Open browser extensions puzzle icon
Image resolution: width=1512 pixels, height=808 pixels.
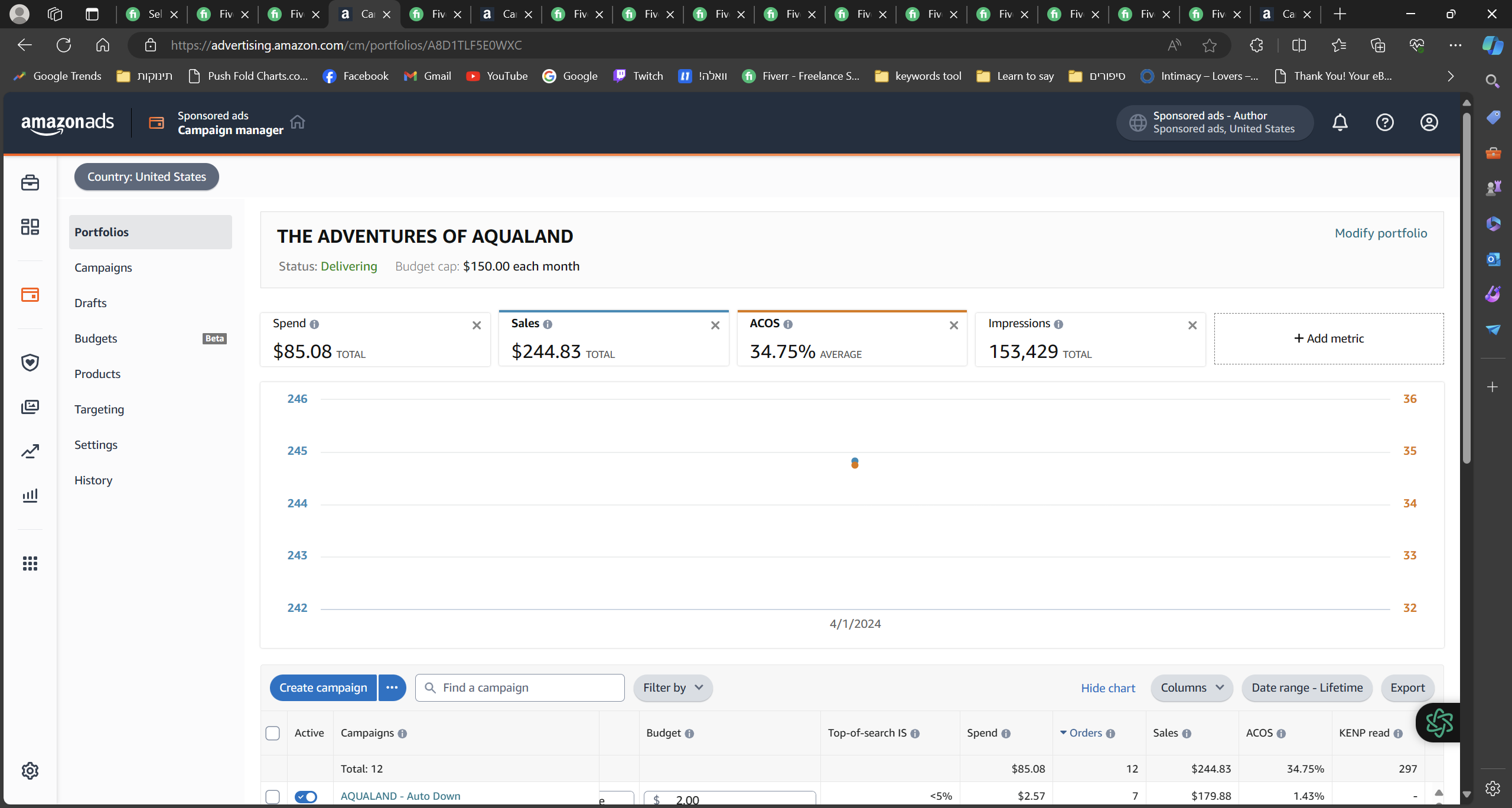pos(1256,45)
